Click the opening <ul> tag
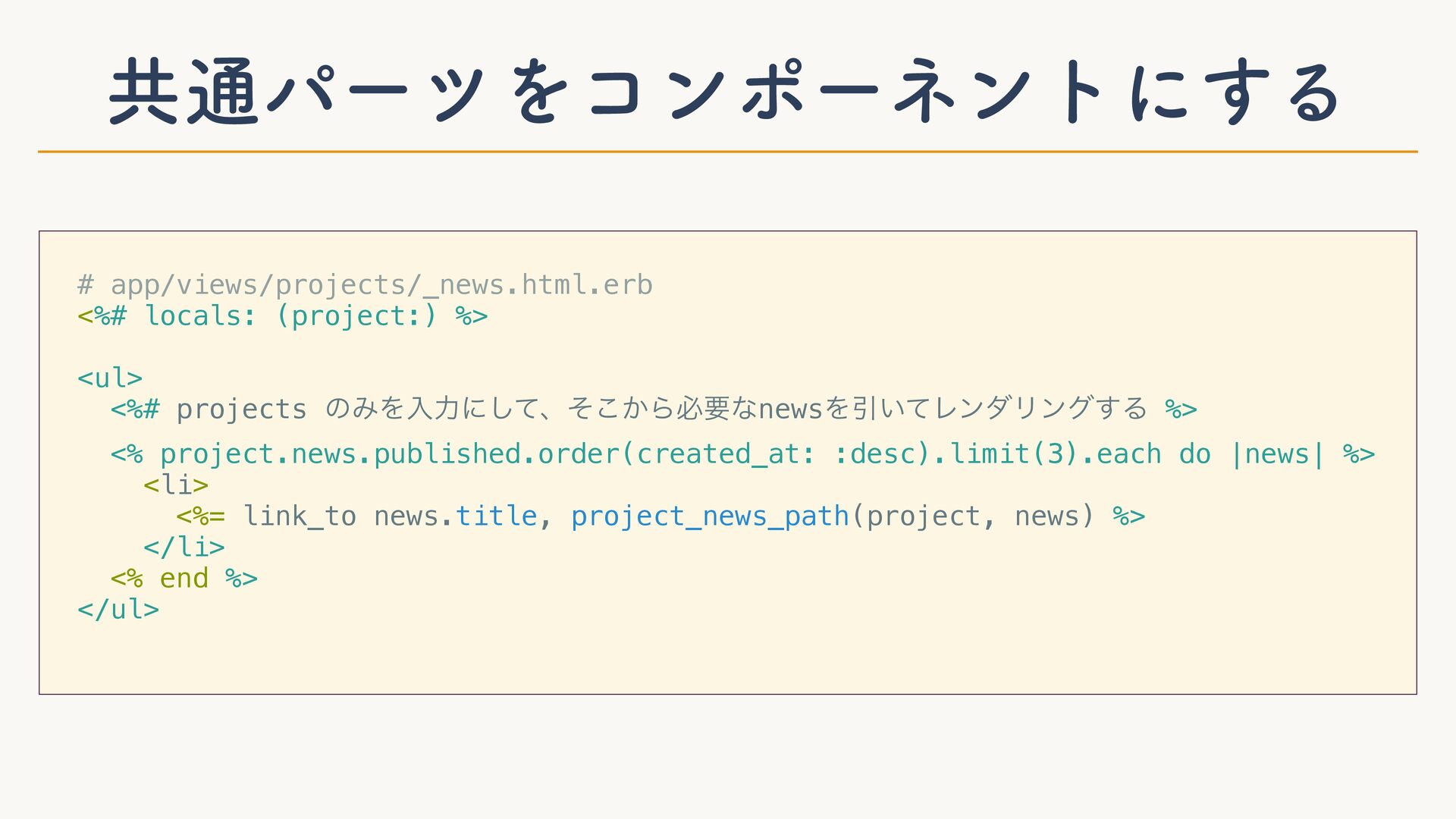This screenshot has height=819, width=1456. pos(110,378)
